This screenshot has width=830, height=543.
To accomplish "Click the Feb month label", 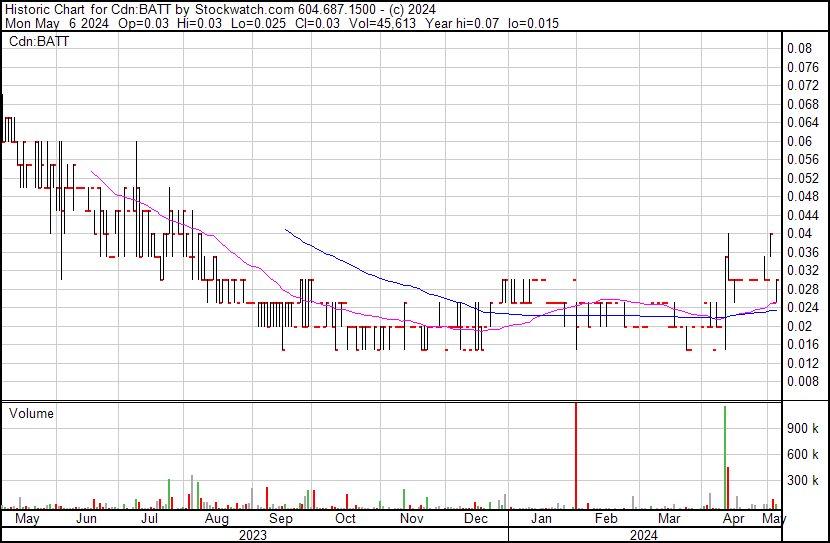I will click(x=606, y=518).
